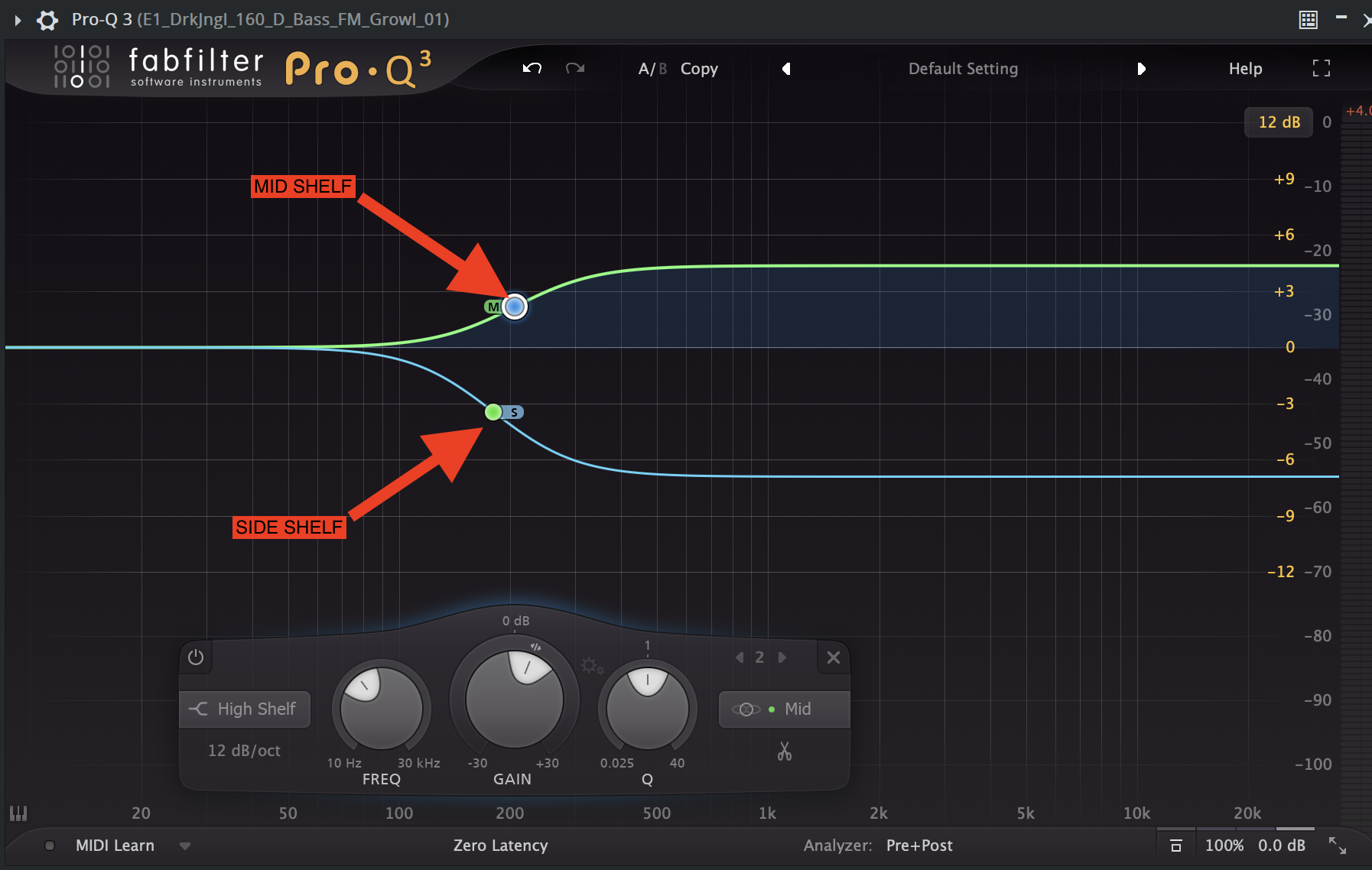1372x870 pixels.
Task: Select the next band arrow
Action: pos(782,657)
